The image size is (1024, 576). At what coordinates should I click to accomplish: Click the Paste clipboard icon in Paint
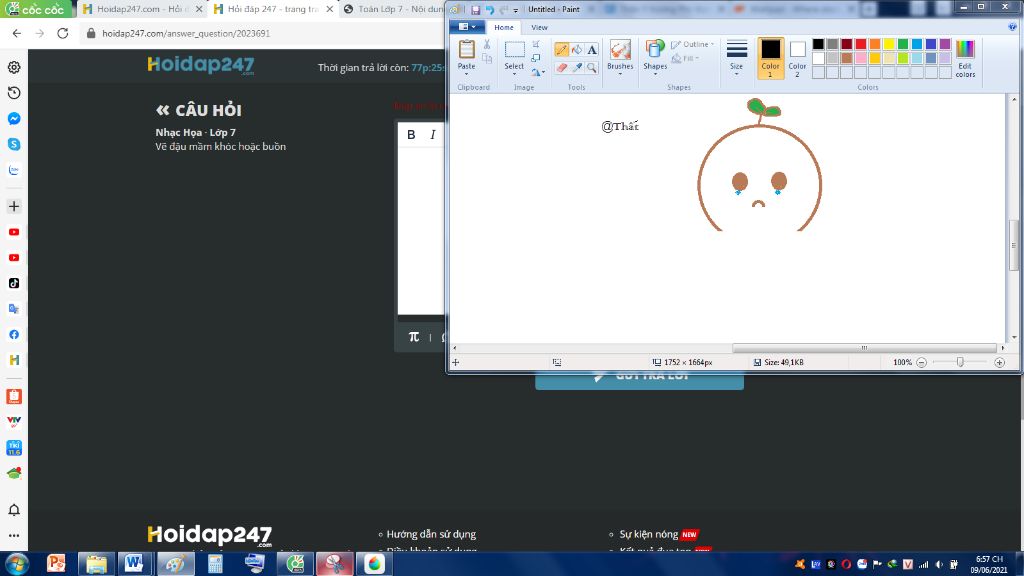[x=466, y=50]
